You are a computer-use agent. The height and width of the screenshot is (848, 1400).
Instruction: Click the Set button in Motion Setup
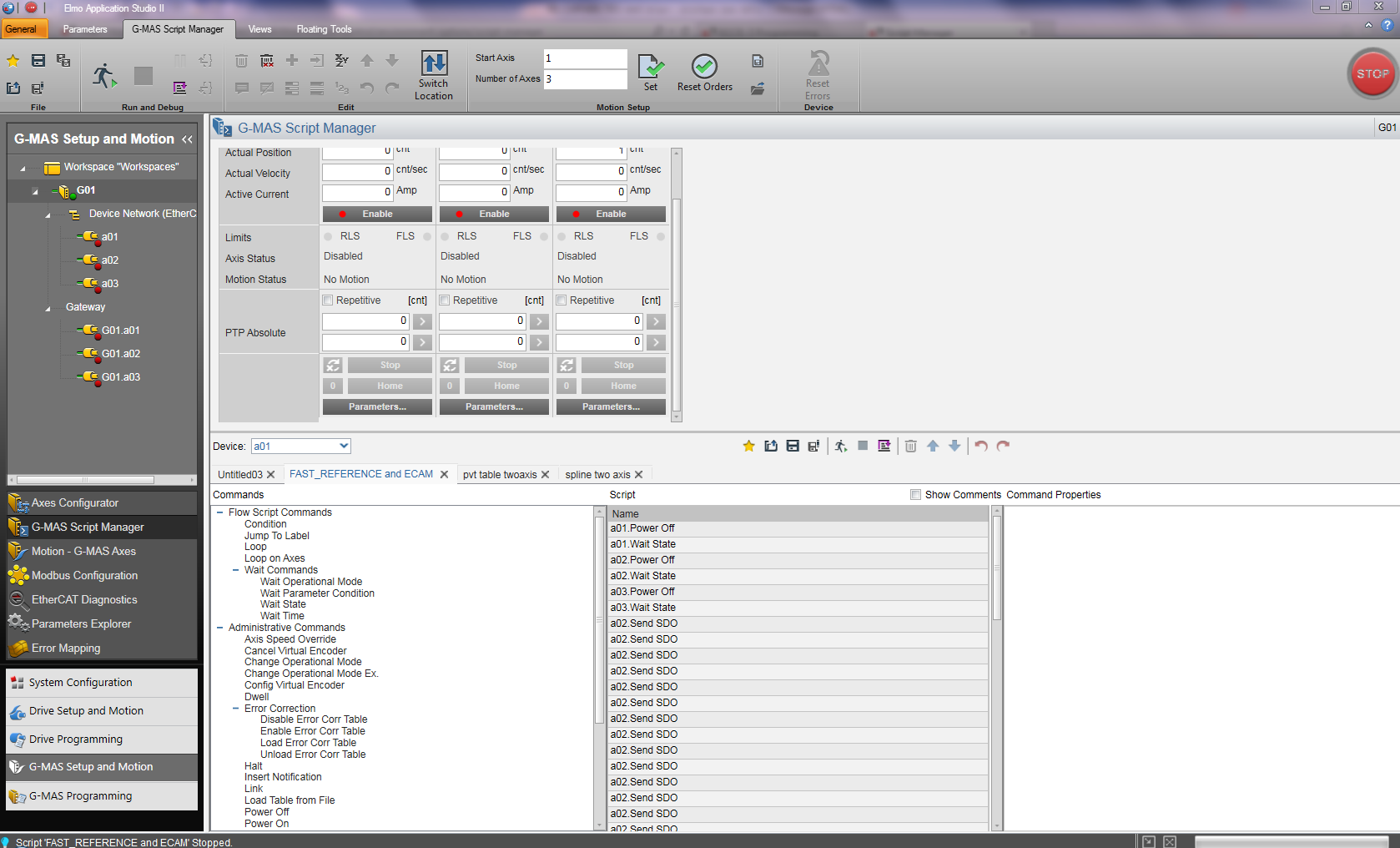point(651,73)
